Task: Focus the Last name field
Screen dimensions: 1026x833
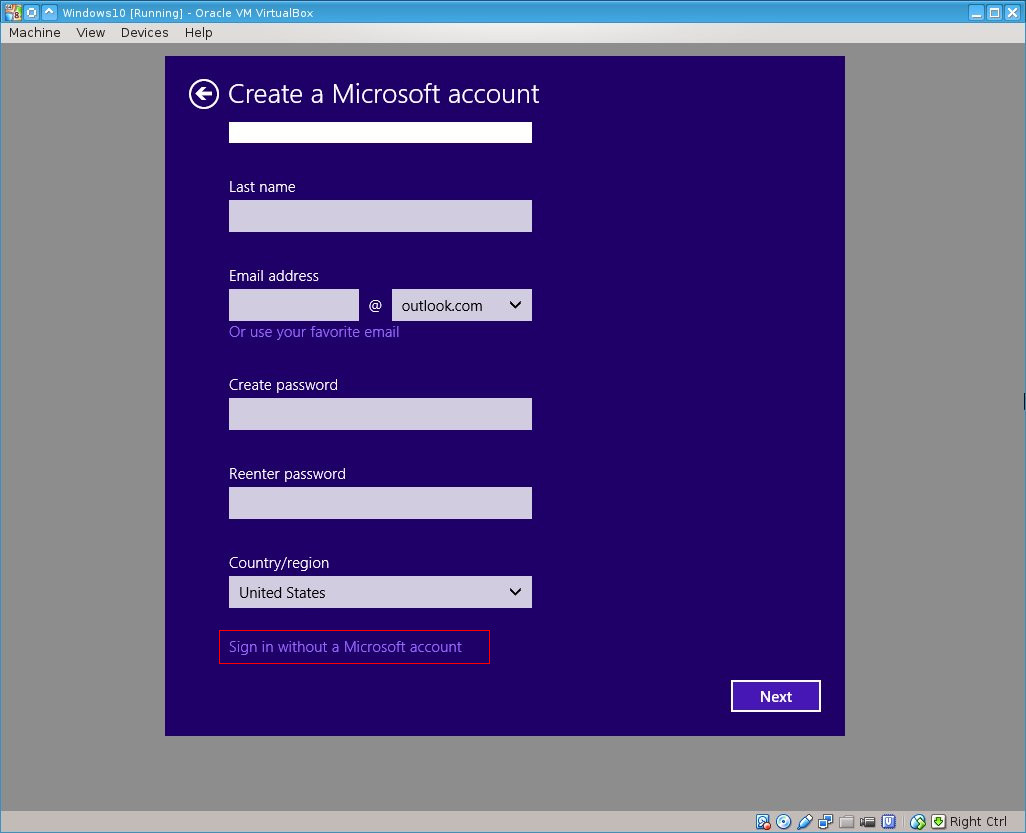Action: [380, 216]
